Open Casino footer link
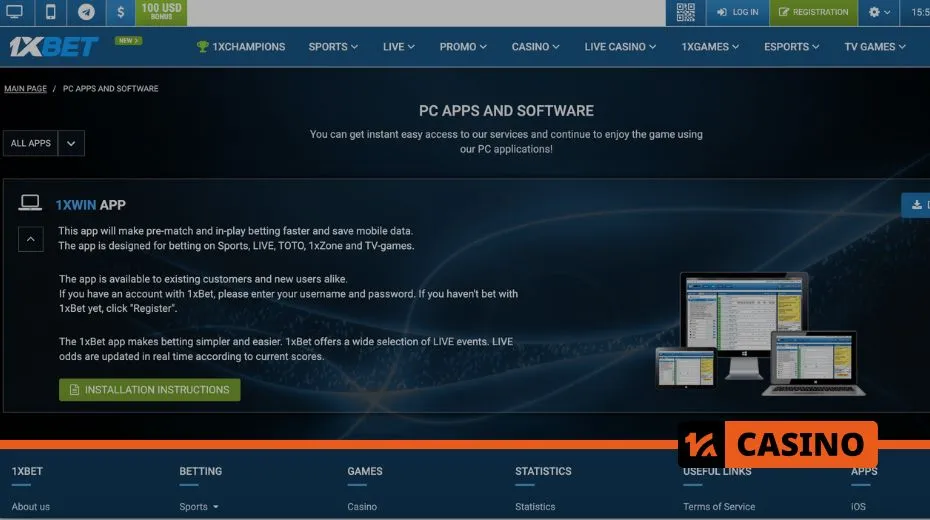The width and height of the screenshot is (930, 520). (362, 506)
